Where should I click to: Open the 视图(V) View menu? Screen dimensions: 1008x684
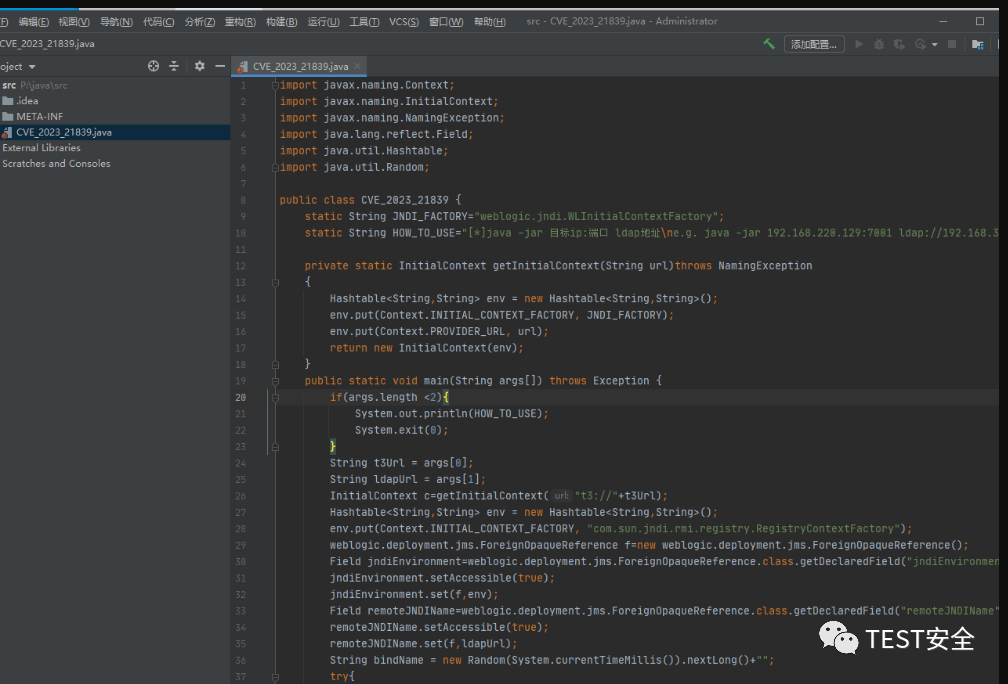74,22
